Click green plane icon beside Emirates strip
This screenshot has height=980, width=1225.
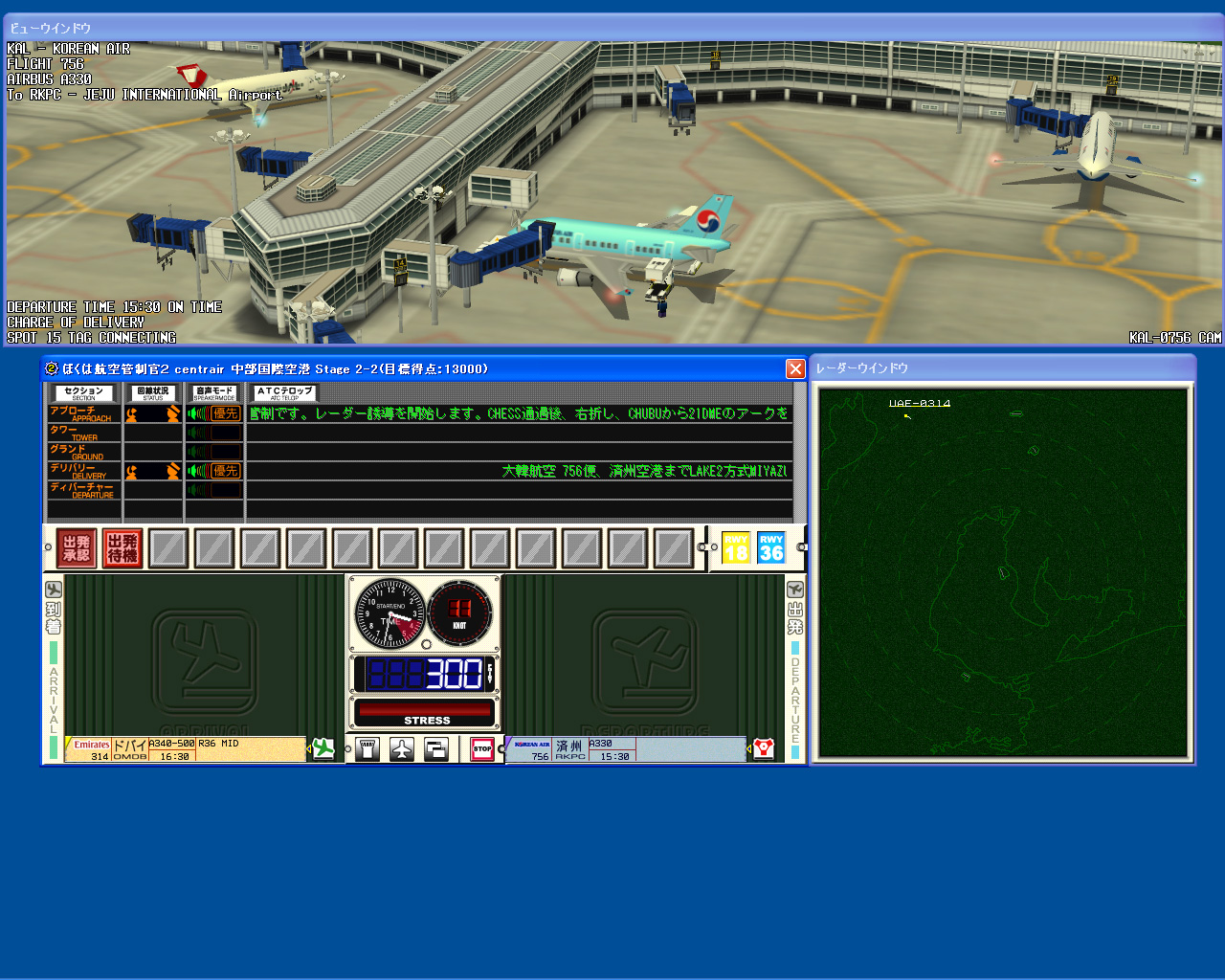point(324,748)
